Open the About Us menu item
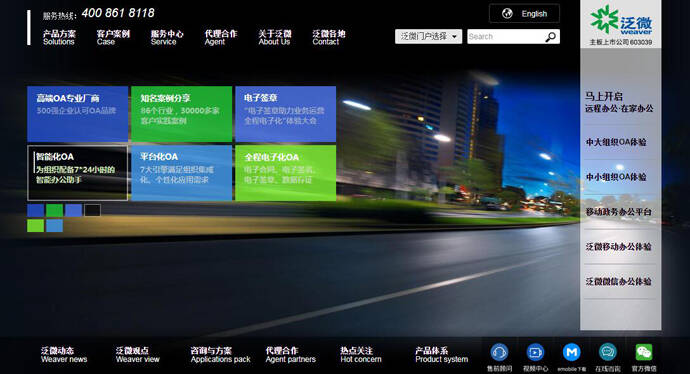Screen dimensions: 690x374 coord(275,37)
